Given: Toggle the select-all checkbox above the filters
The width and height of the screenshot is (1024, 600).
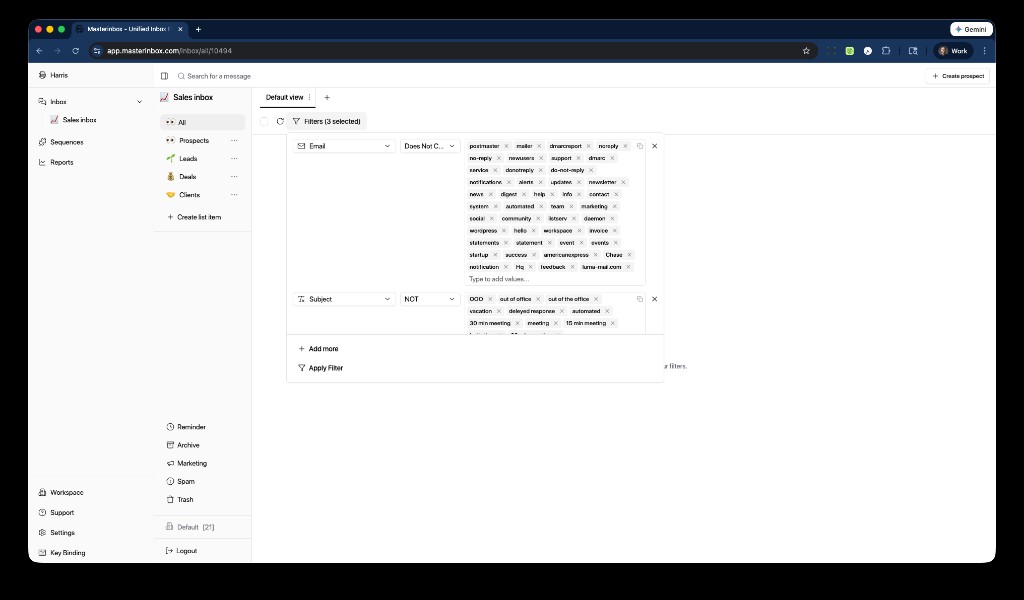Looking at the screenshot, I should [263, 121].
